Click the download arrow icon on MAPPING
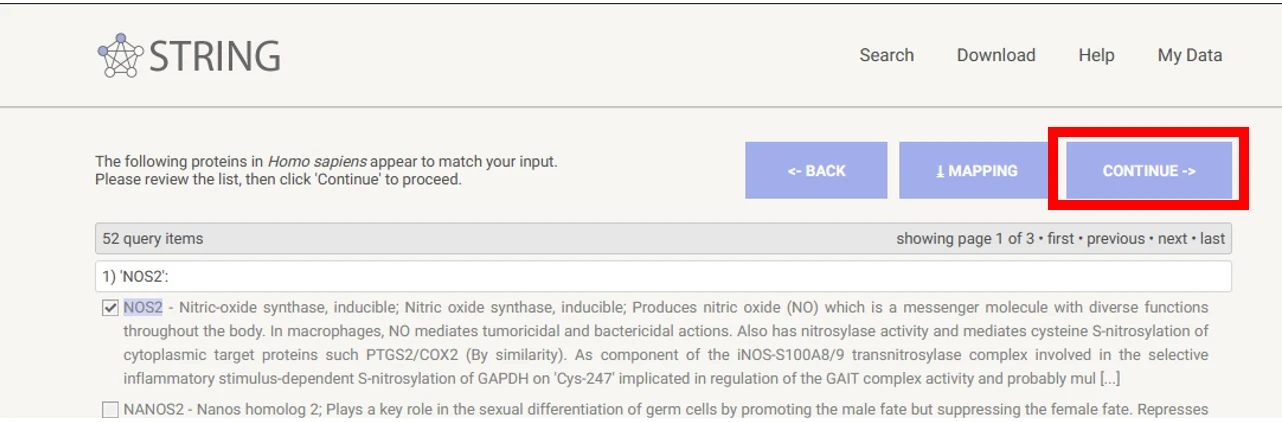 [x=940, y=171]
